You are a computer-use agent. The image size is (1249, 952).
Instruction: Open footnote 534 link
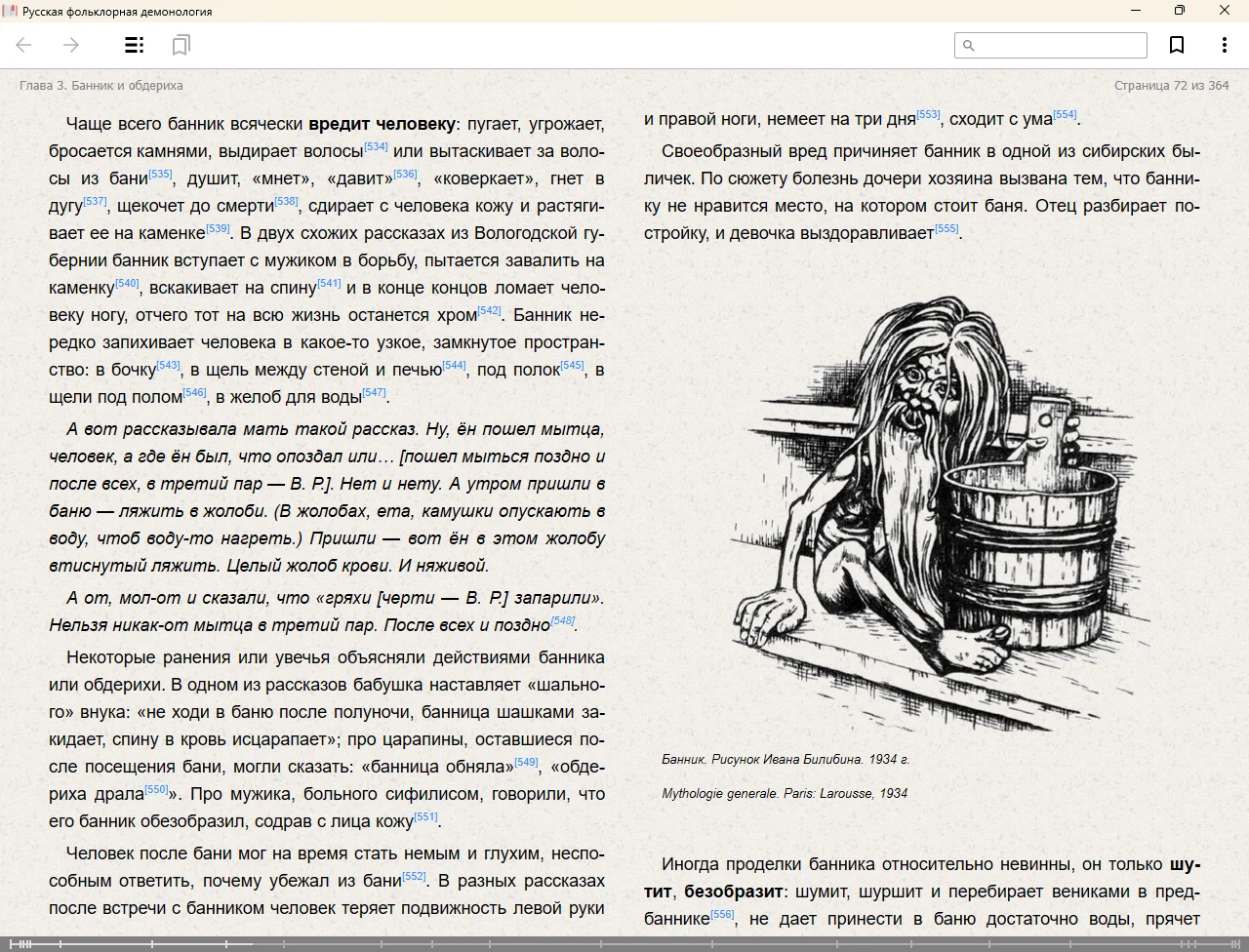click(x=376, y=147)
